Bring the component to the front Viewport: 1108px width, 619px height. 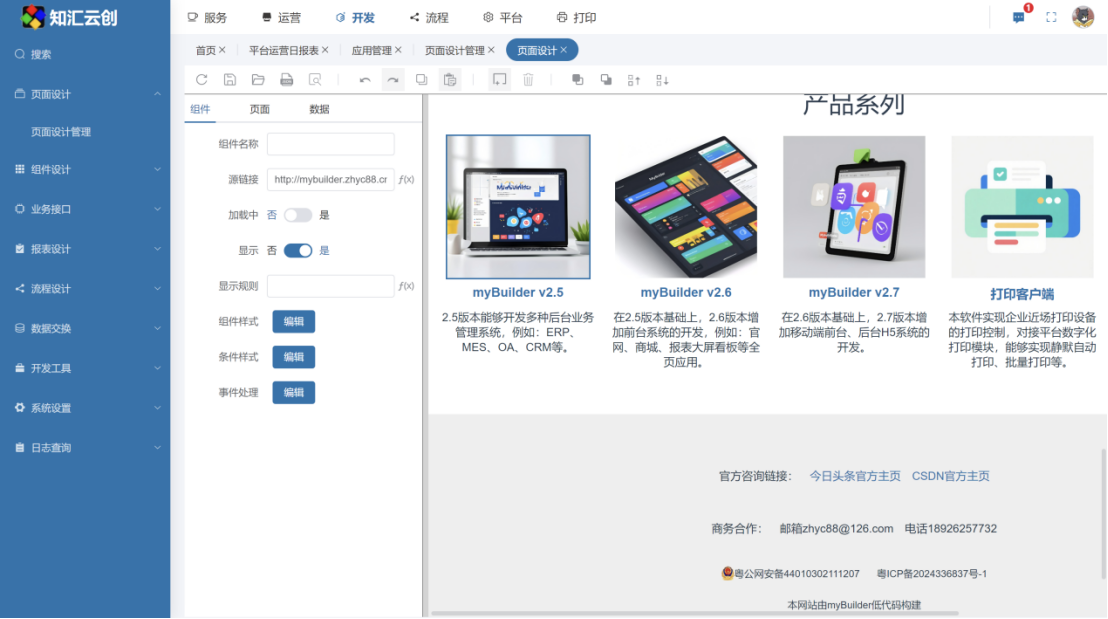(x=577, y=80)
